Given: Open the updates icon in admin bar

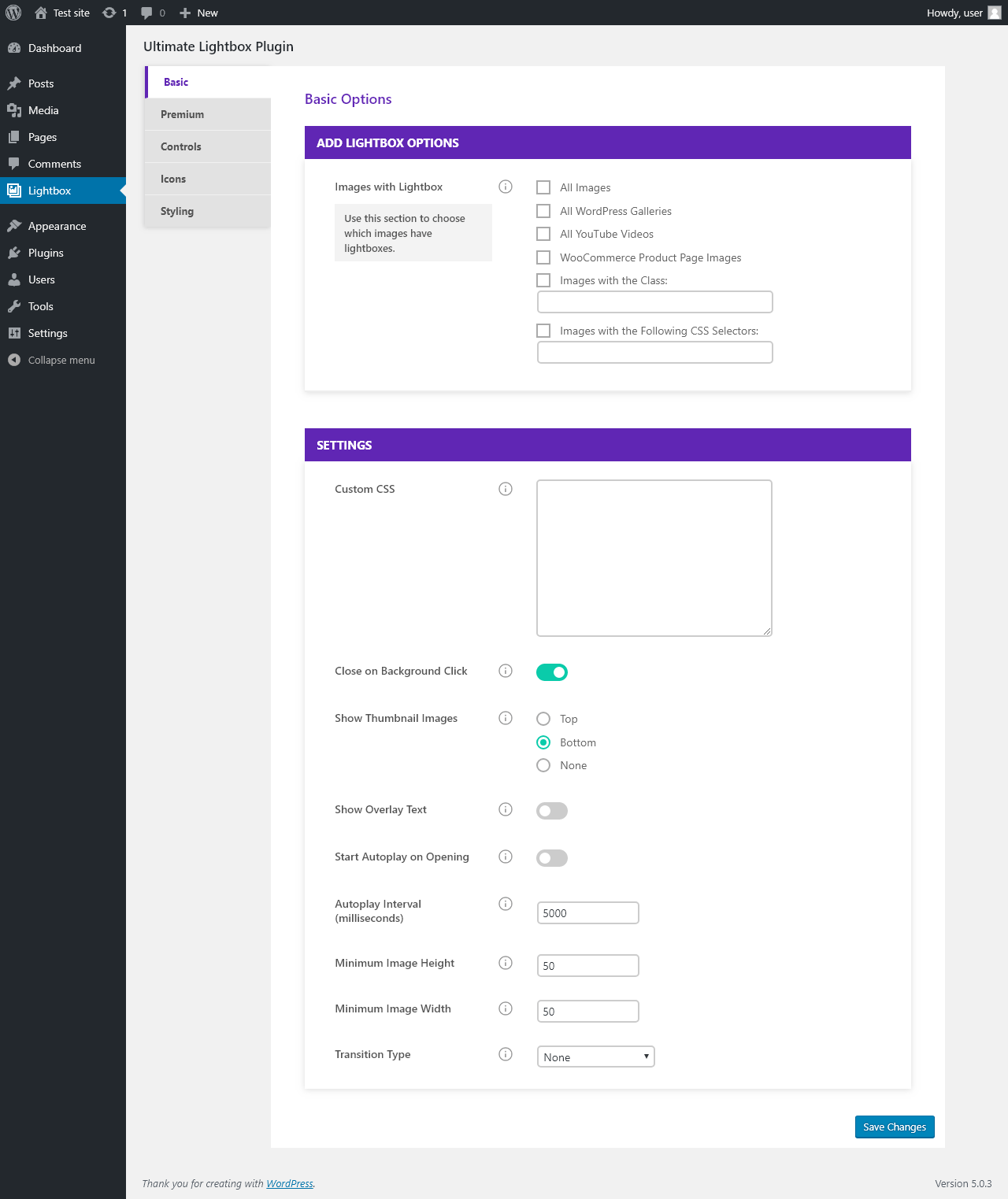Looking at the screenshot, I should click(109, 13).
